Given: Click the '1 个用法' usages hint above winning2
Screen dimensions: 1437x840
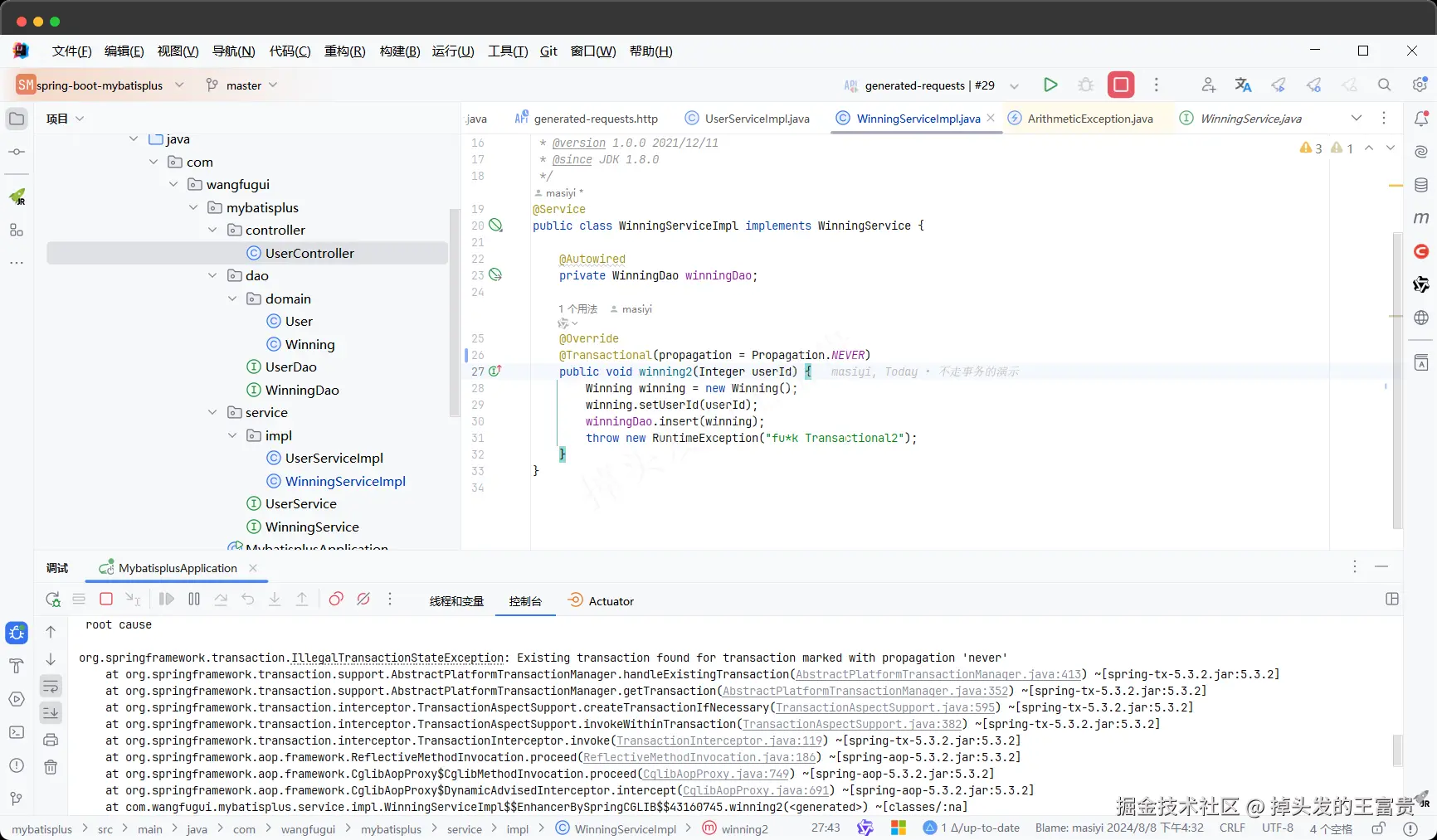Looking at the screenshot, I should 577,309.
